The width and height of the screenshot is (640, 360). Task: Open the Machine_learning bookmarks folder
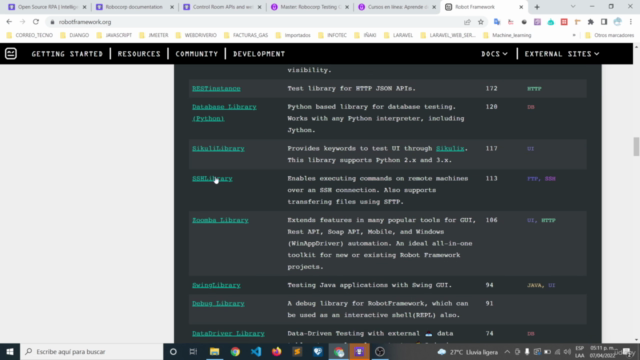(507, 35)
